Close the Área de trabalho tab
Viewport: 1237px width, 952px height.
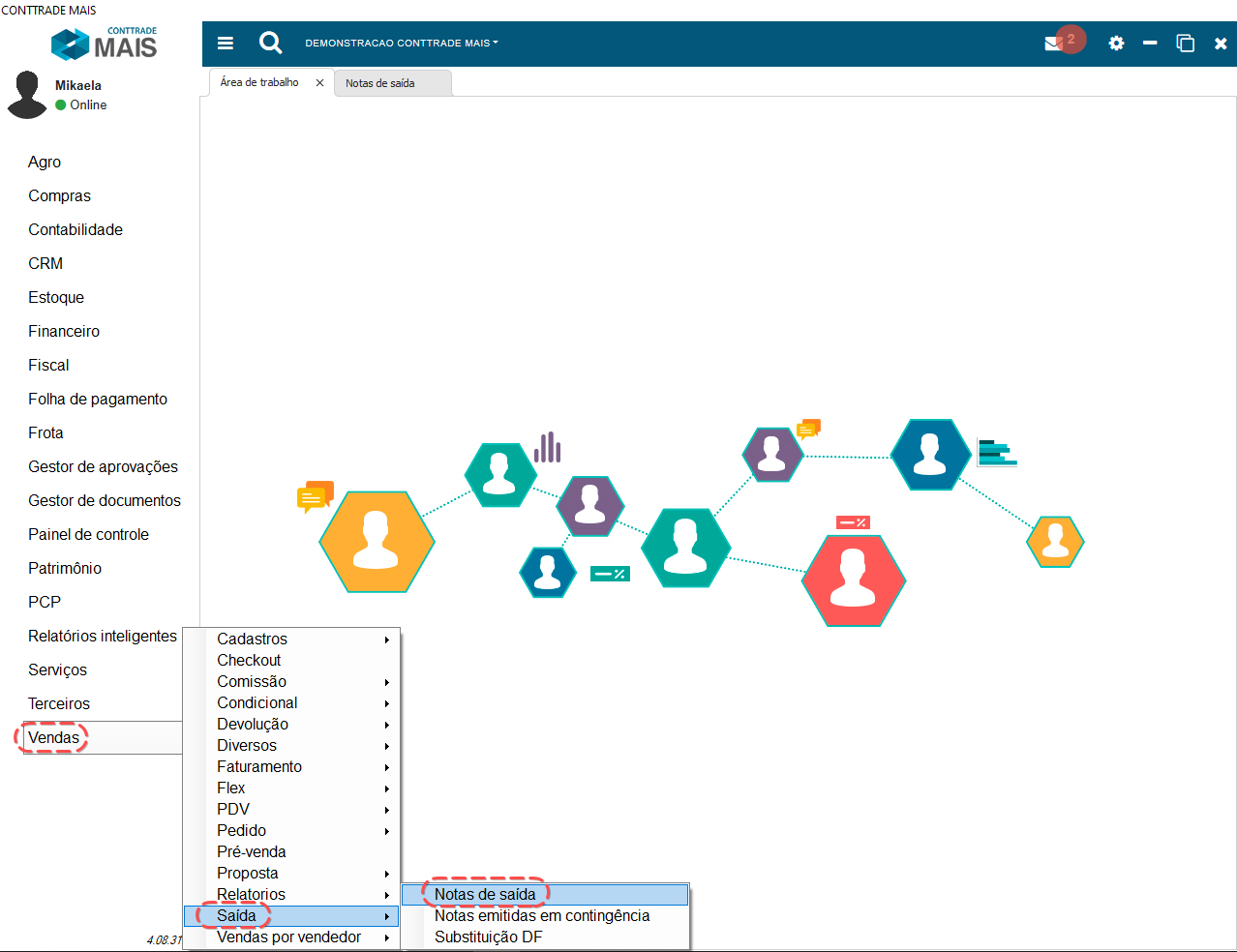(319, 83)
